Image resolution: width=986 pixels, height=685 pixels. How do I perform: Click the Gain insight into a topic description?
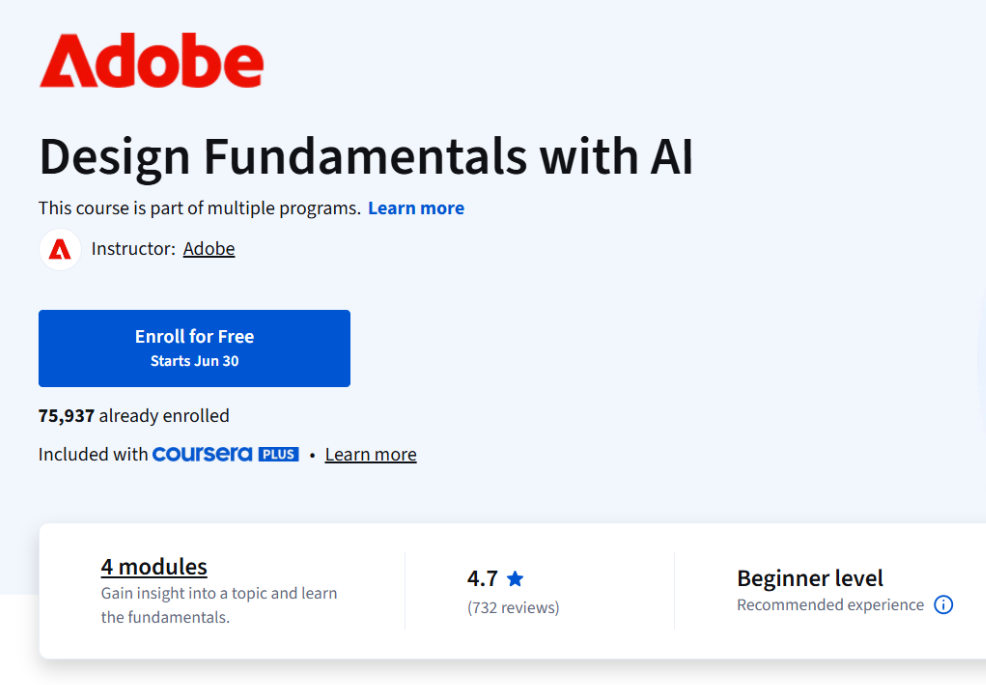tap(218, 604)
